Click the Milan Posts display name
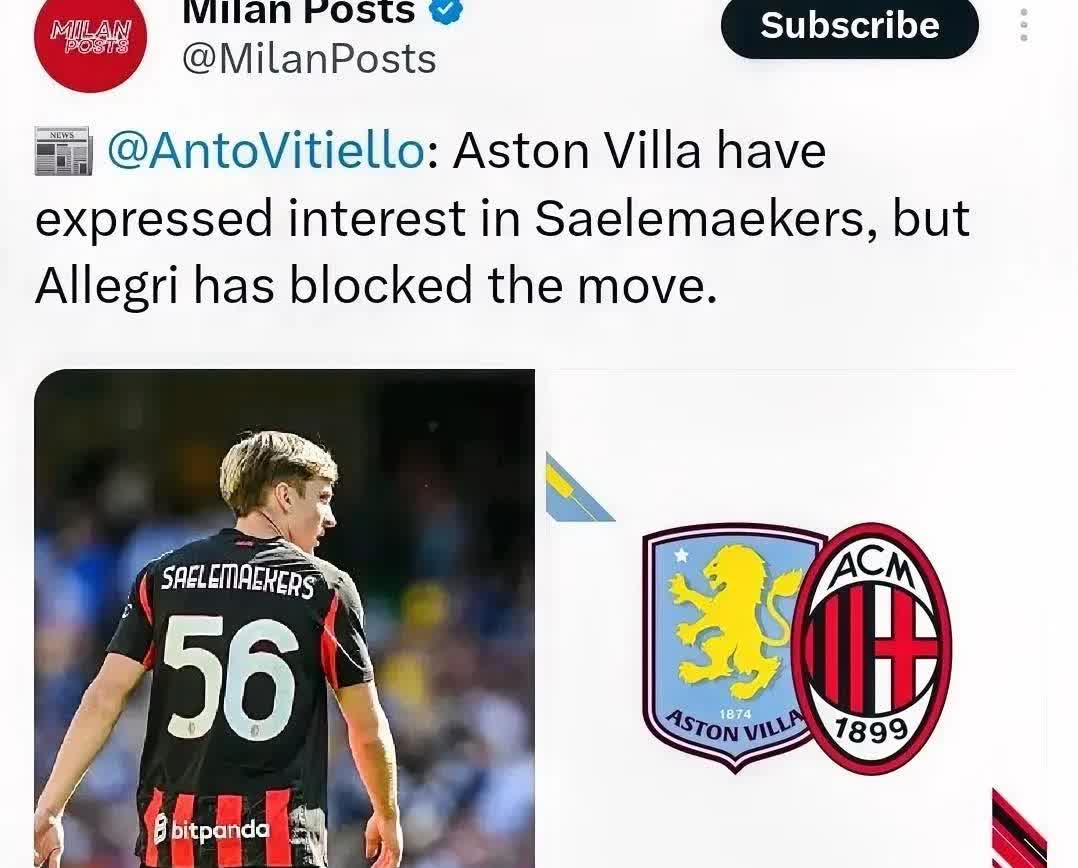The image size is (1078, 868). [298, 10]
